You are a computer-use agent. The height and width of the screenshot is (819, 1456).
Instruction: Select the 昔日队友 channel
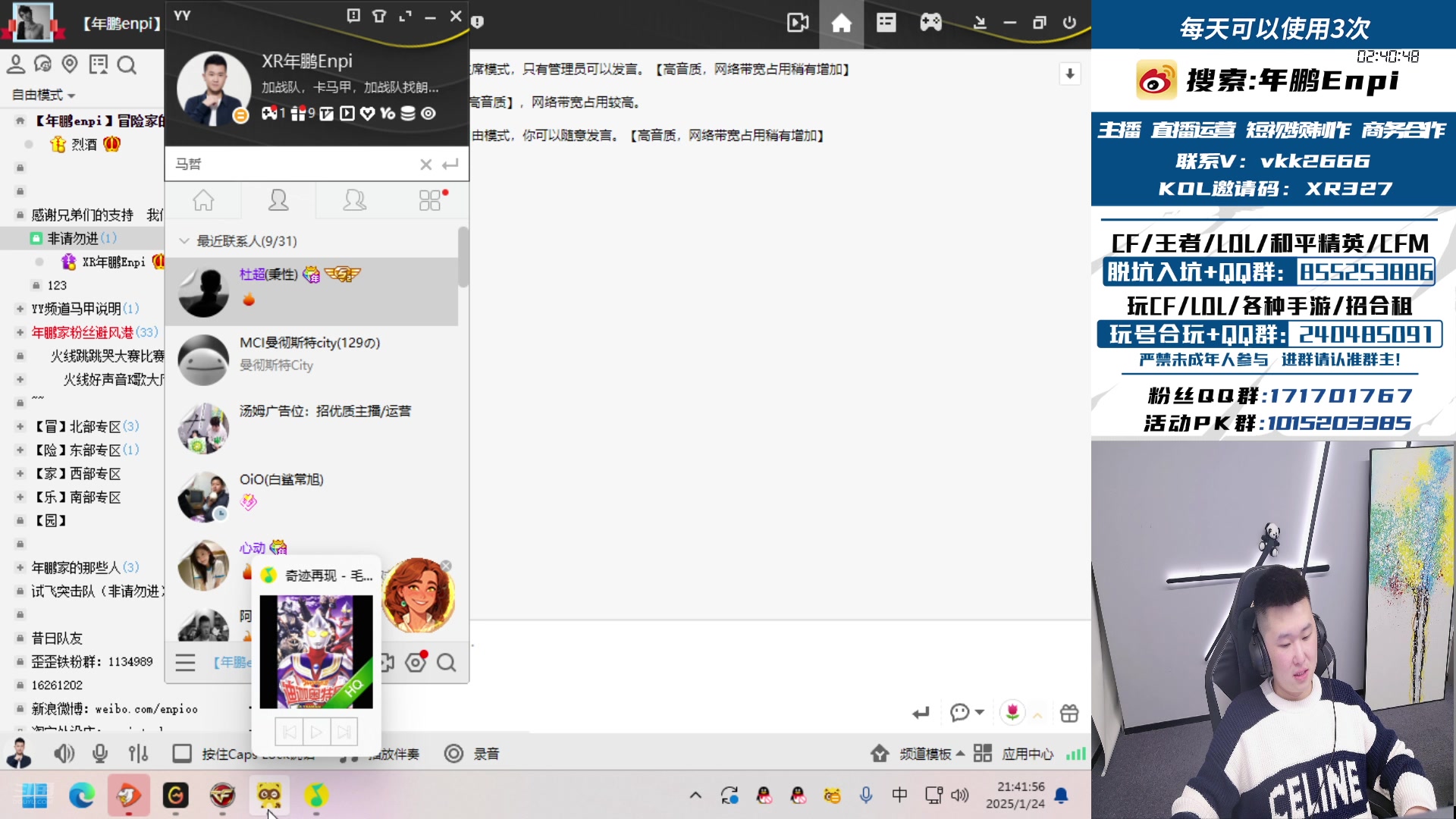[x=57, y=639]
